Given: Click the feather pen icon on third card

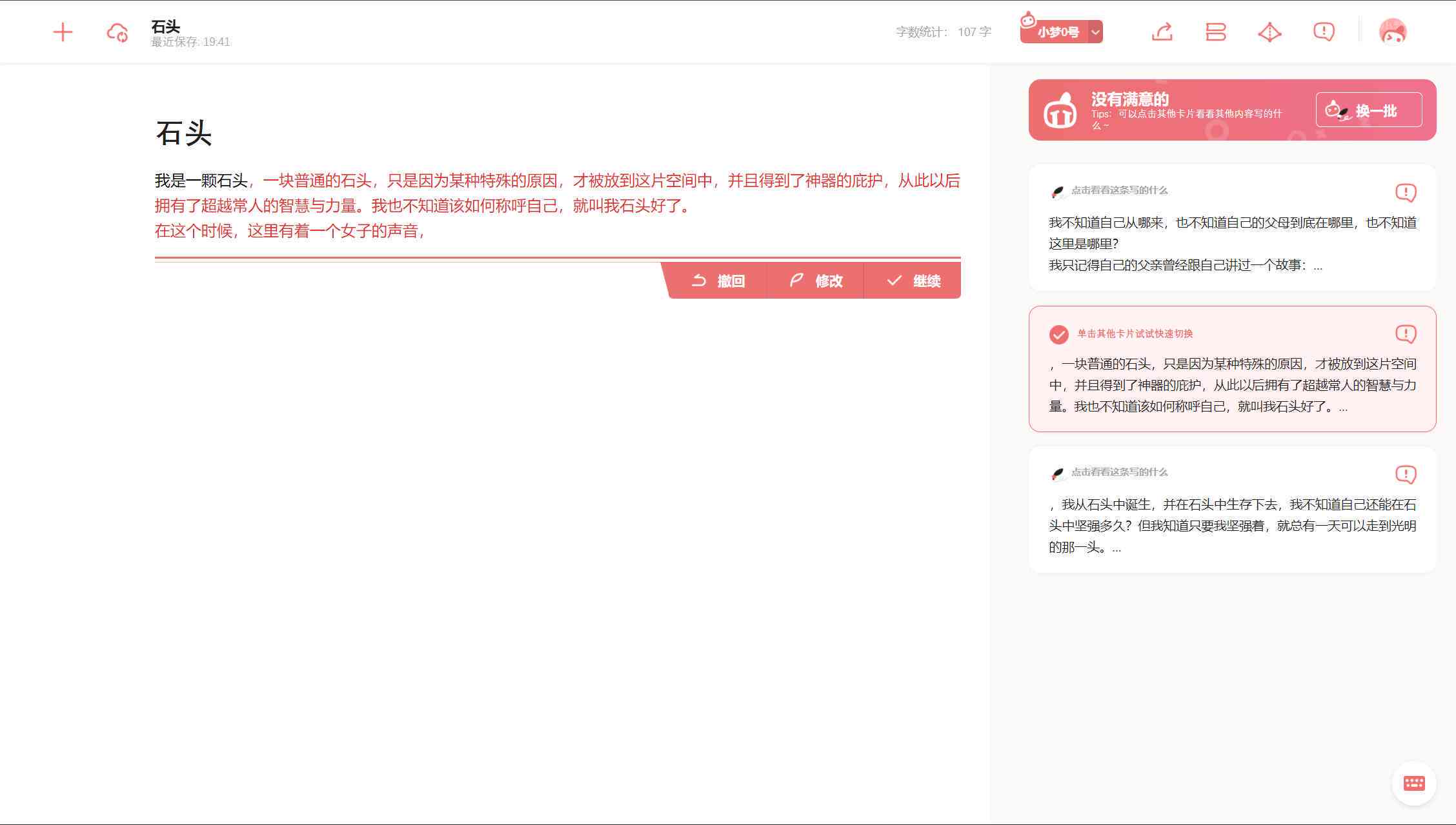Looking at the screenshot, I should (1057, 474).
